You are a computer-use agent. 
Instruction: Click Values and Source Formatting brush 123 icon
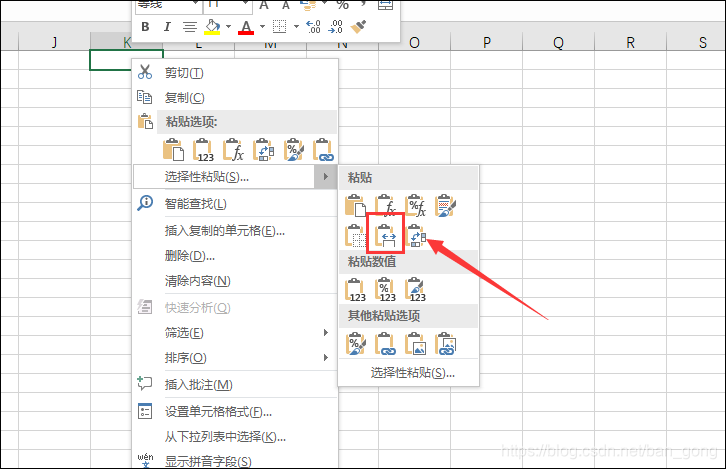pos(415,290)
